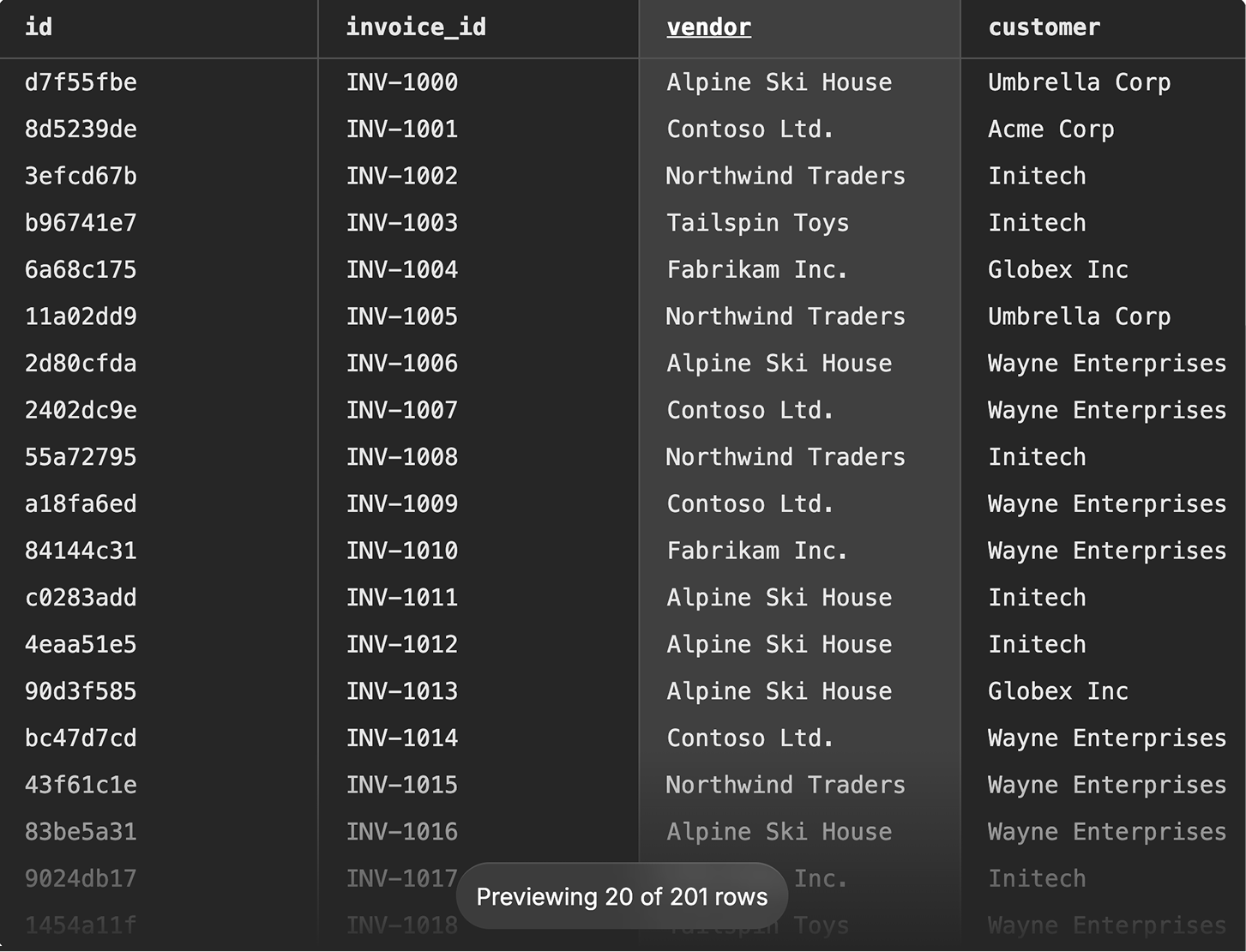Sort by the vendor column header

tap(708, 27)
